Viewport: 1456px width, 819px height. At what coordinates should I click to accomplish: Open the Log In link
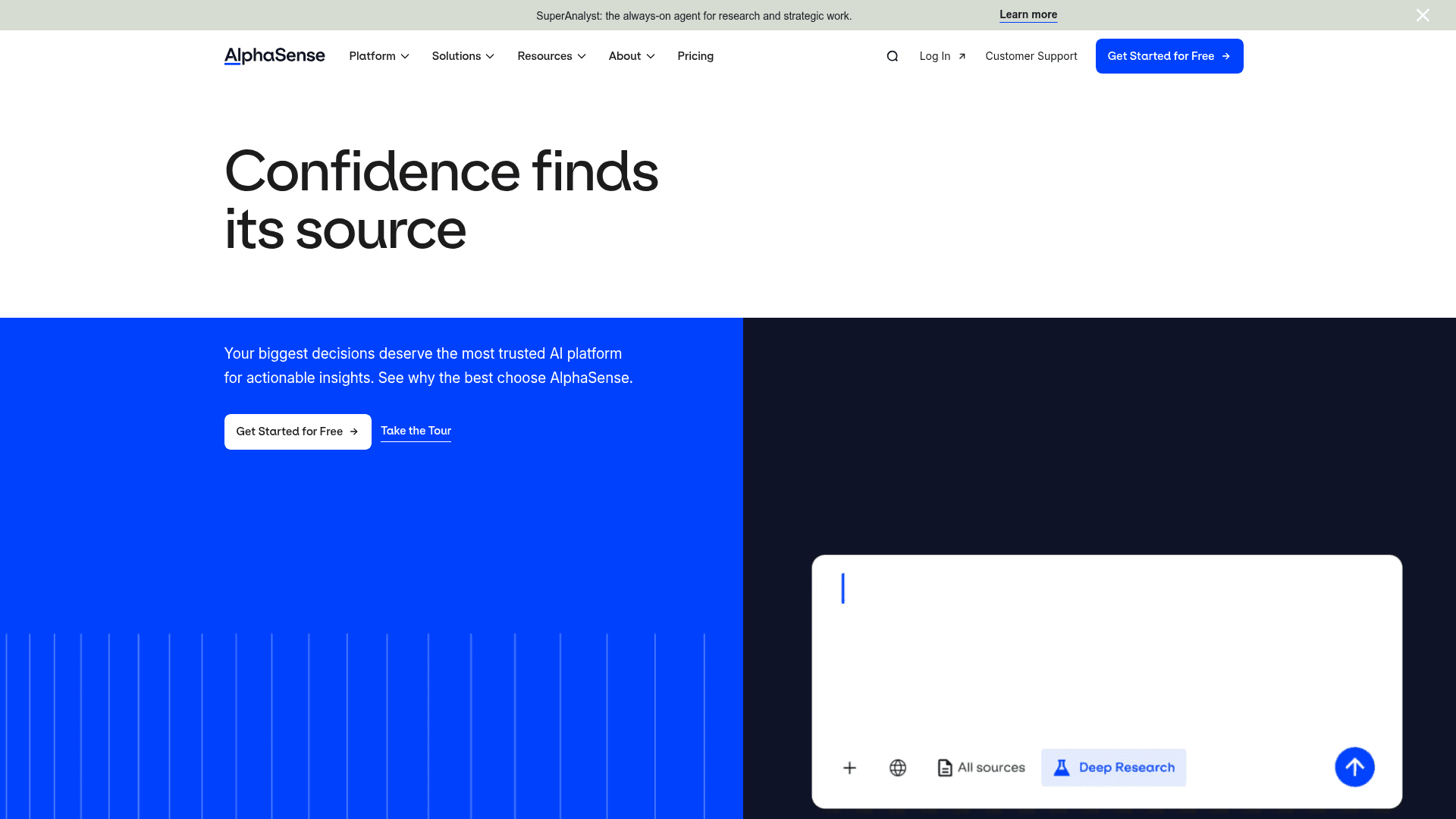tap(943, 56)
